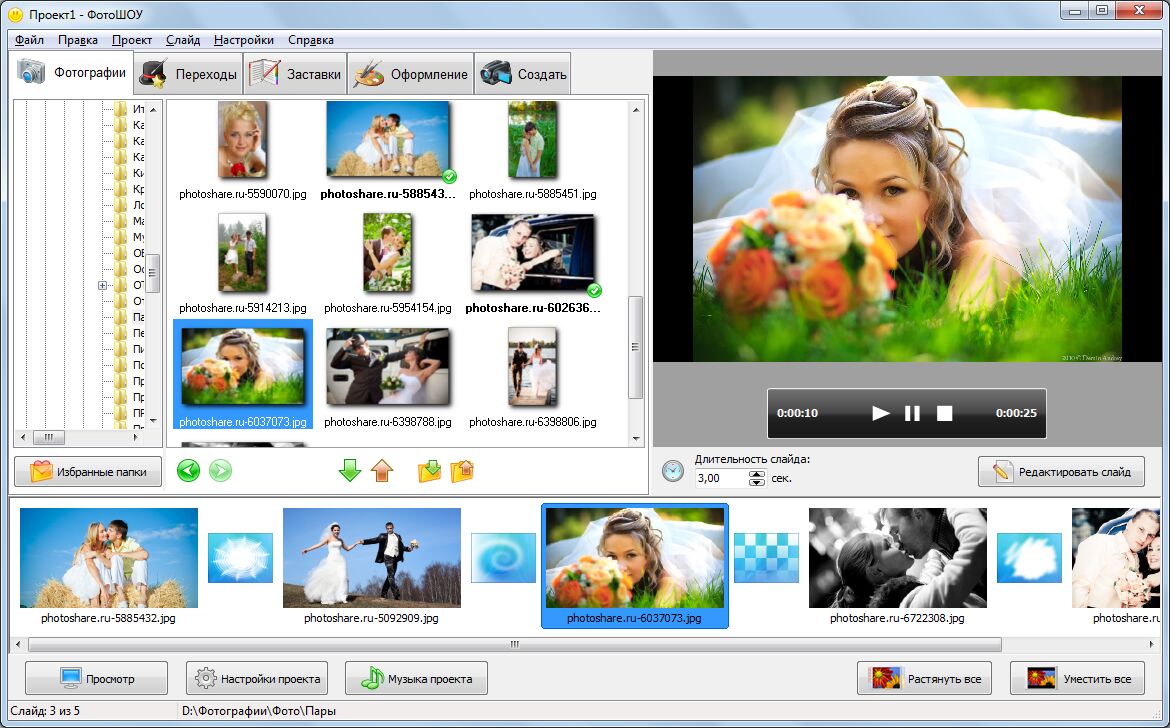Stop the slideshow preview playback
Image resolution: width=1170 pixels, height=728 pixels.
(944, 413)
